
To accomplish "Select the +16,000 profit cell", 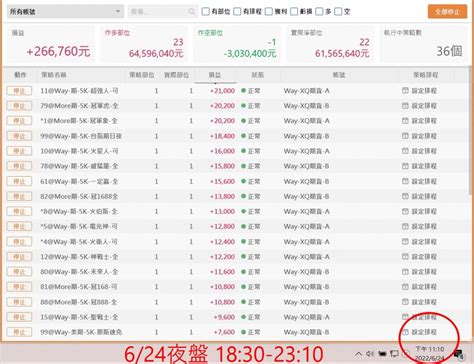I will click(222, 151).
